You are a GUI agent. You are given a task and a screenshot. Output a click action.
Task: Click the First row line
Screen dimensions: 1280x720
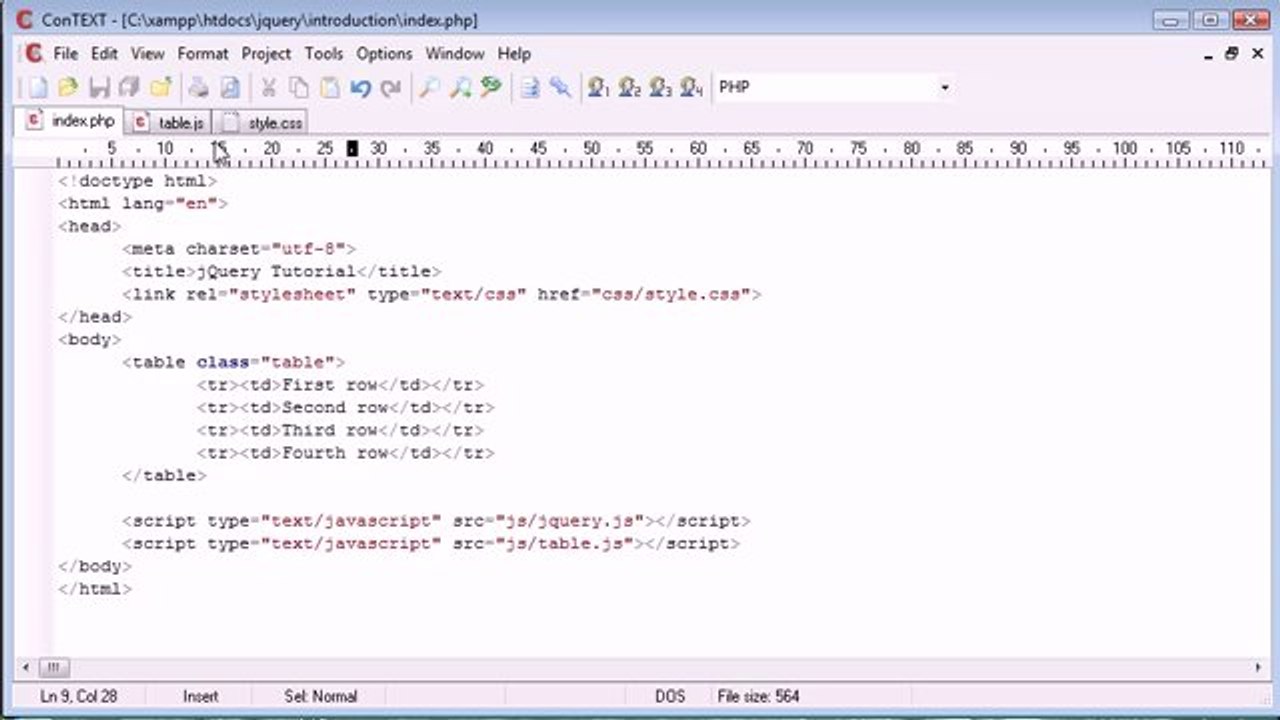coord(340,385)
